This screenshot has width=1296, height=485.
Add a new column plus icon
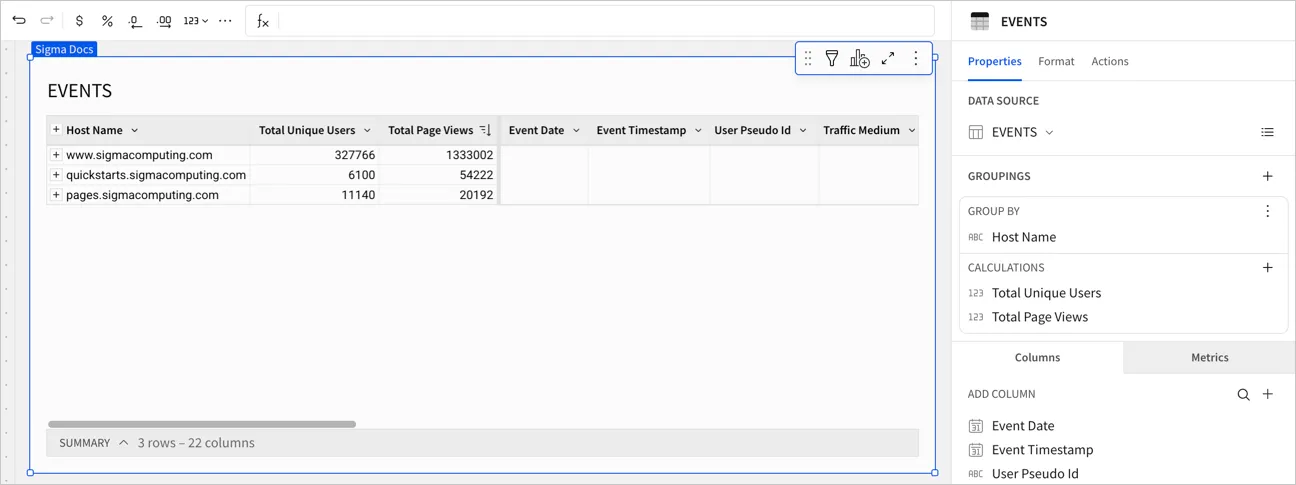click(x=1267, y=394)
